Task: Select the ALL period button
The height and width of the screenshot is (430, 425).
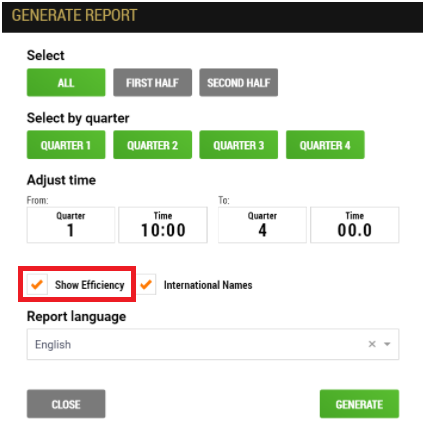Action: 66,82
